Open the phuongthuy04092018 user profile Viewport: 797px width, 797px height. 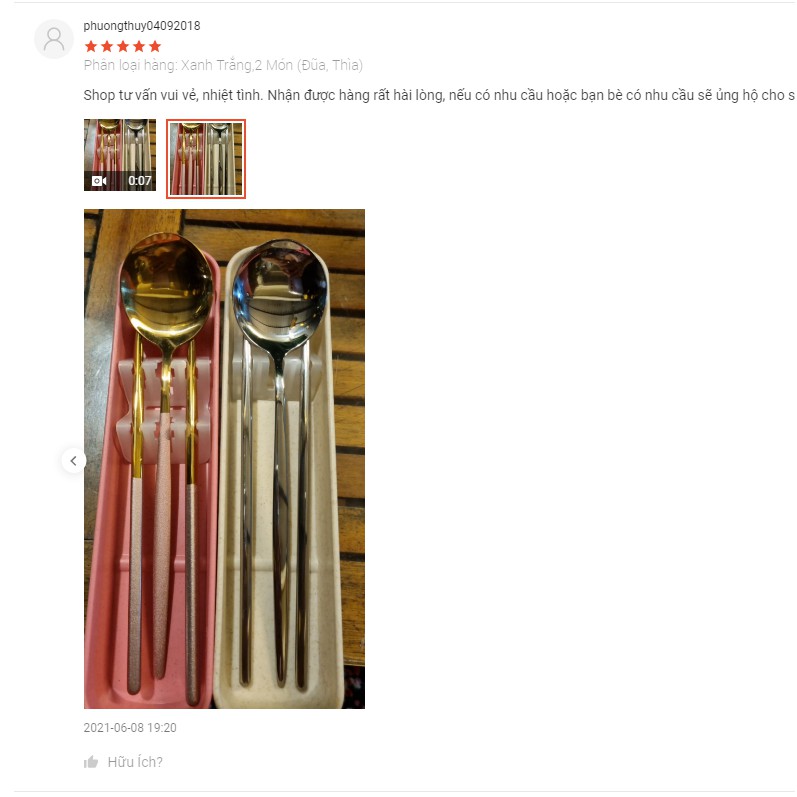[x=142, y=26]
